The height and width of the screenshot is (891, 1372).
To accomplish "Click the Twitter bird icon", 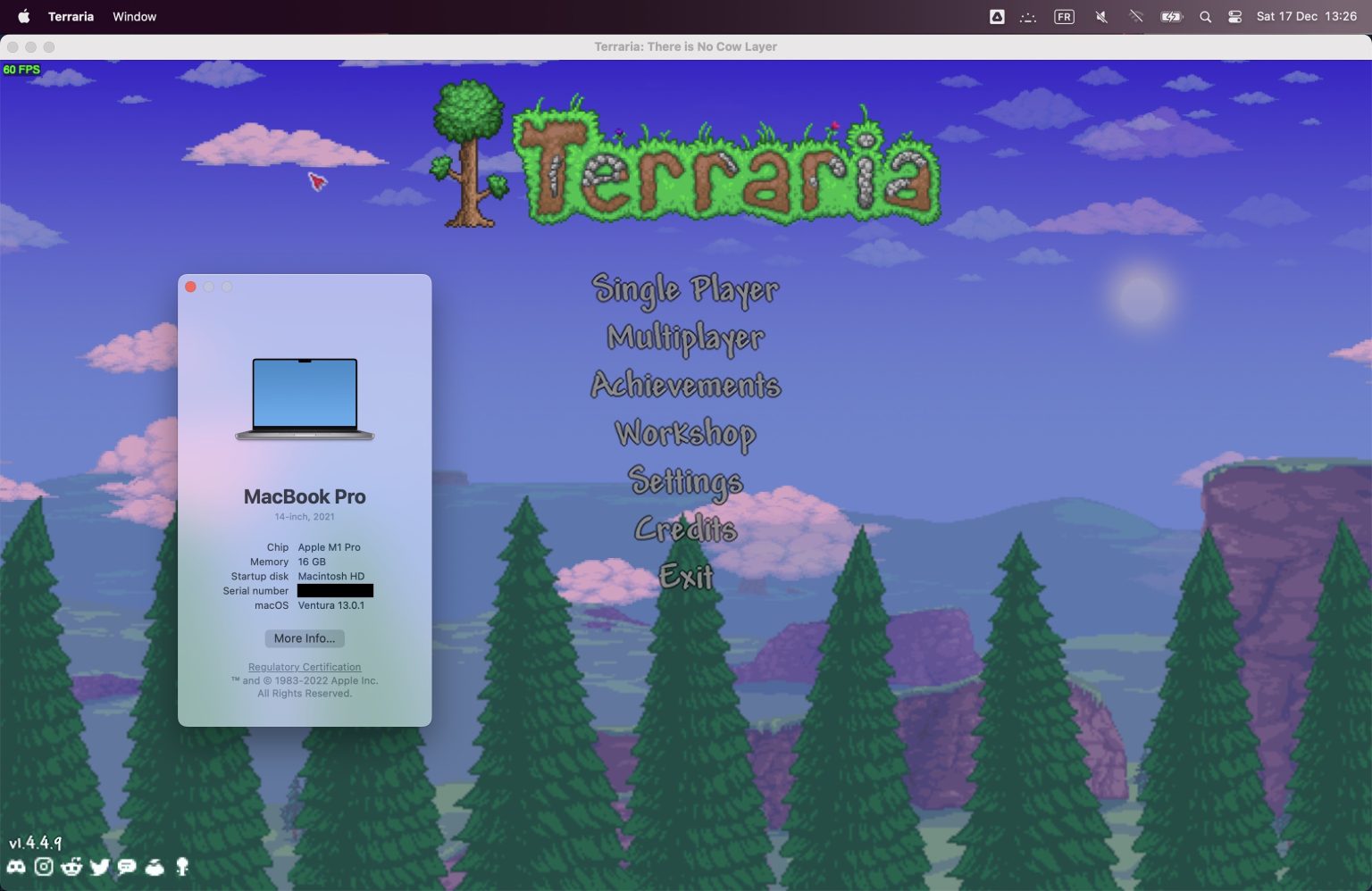I will 99,867.
